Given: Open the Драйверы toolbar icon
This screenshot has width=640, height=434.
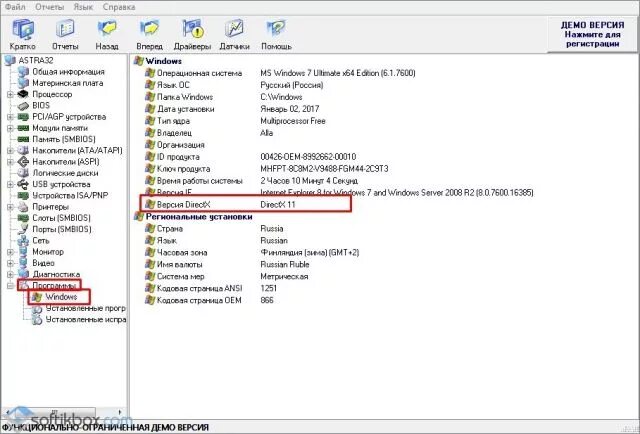Looking at the screenshot, I should [x=192, y=30].
